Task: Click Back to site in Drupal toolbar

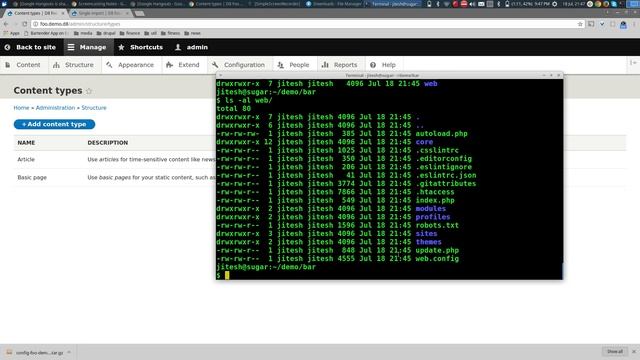Action: tap(30, 47)
